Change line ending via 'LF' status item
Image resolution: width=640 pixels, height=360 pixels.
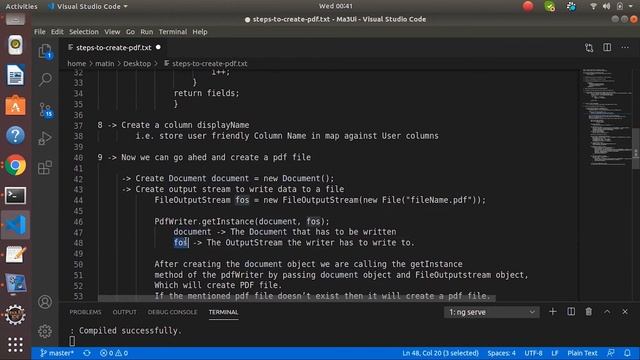555,353
